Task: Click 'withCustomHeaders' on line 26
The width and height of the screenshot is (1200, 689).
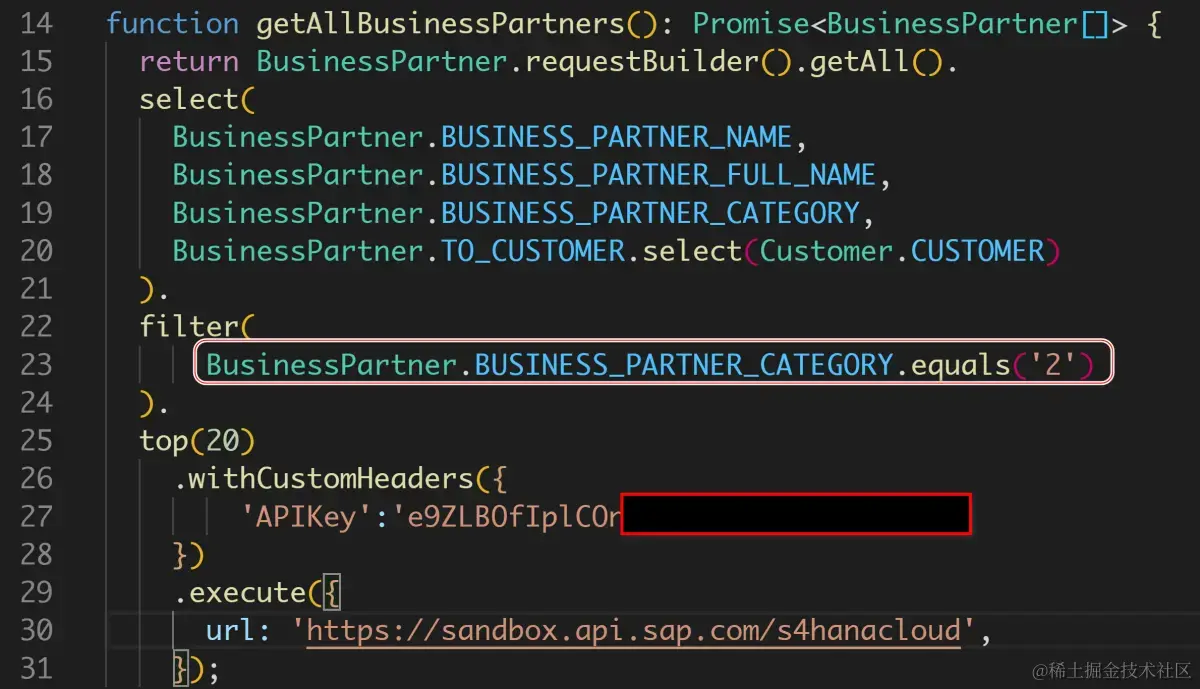Action: click(331, 480)
